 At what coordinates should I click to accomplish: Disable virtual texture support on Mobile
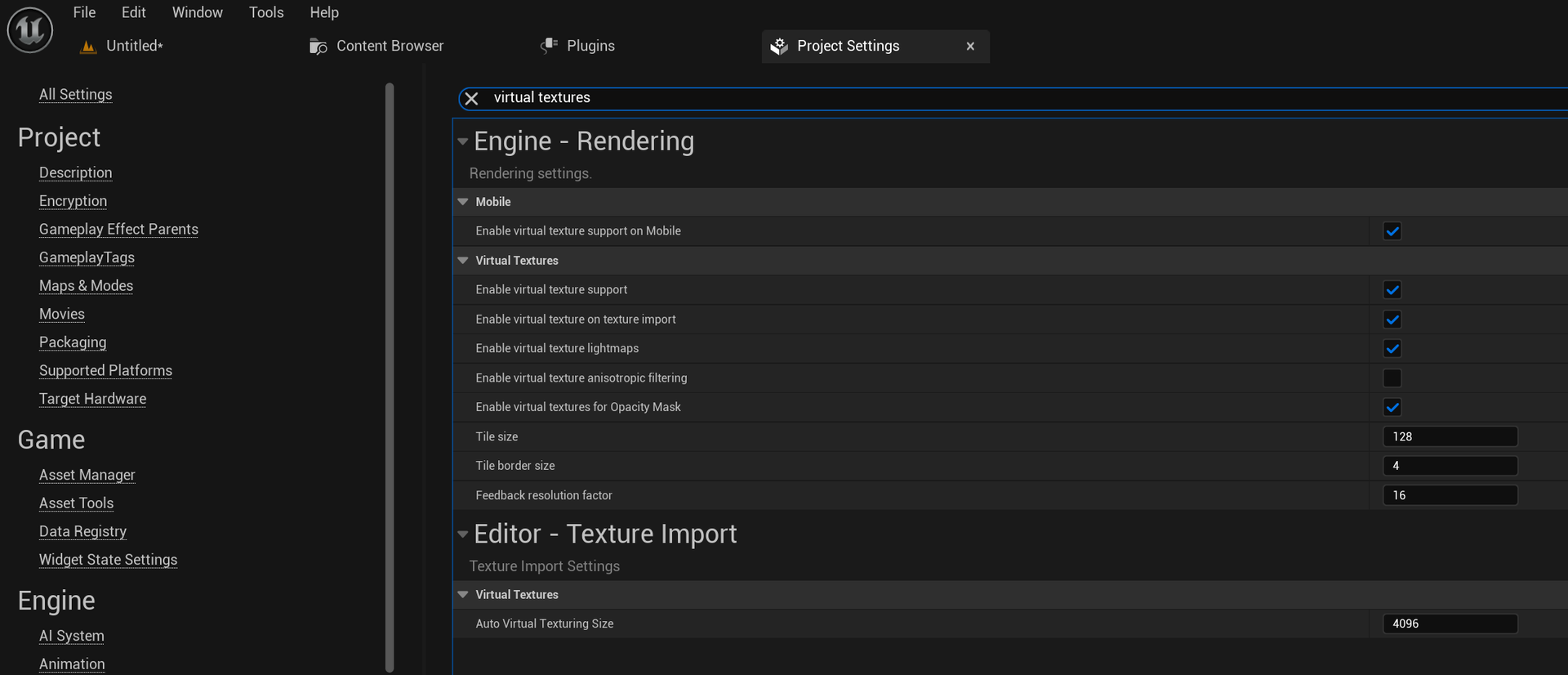1392,231
